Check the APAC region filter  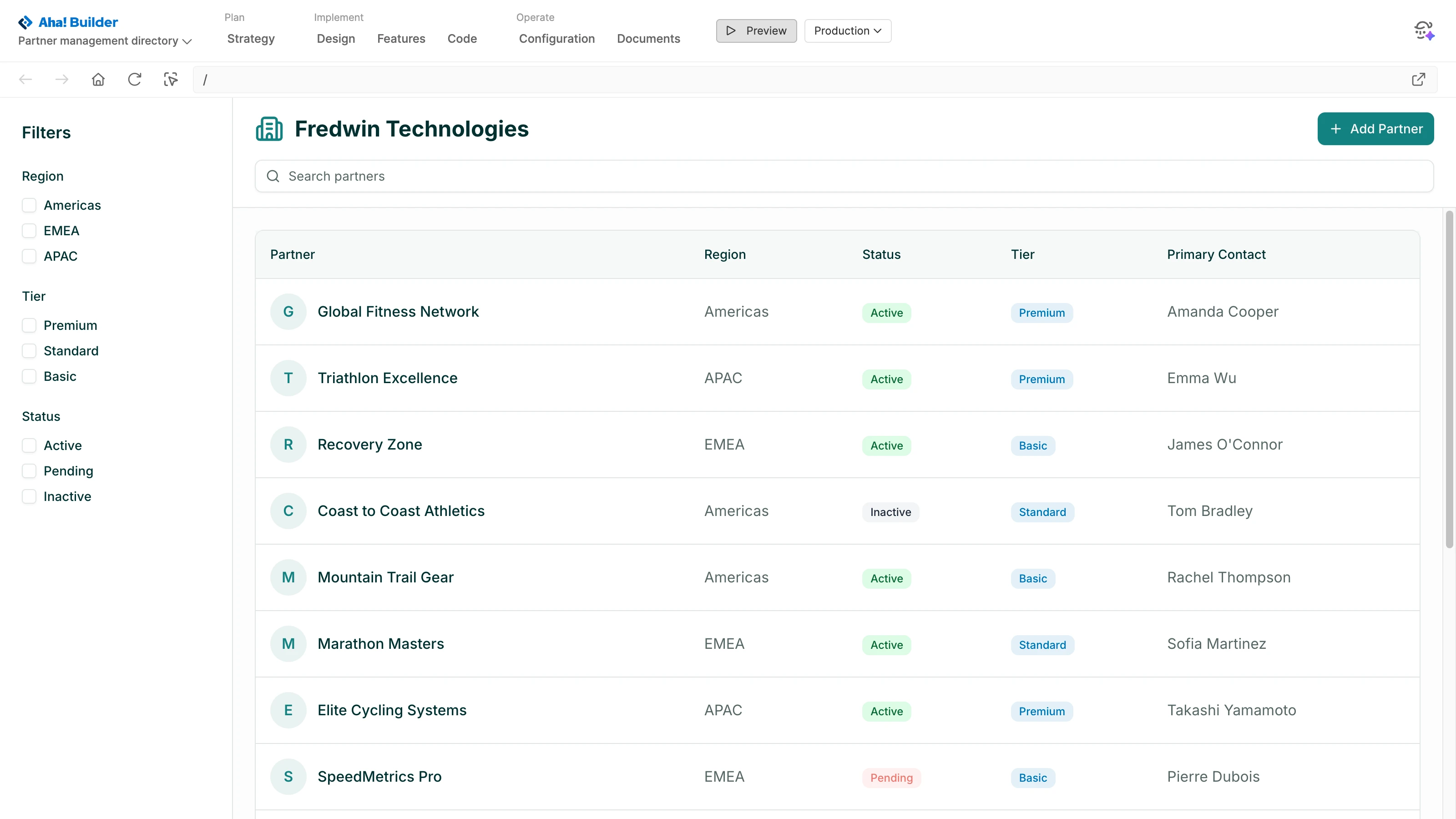(x=29, y=256)
